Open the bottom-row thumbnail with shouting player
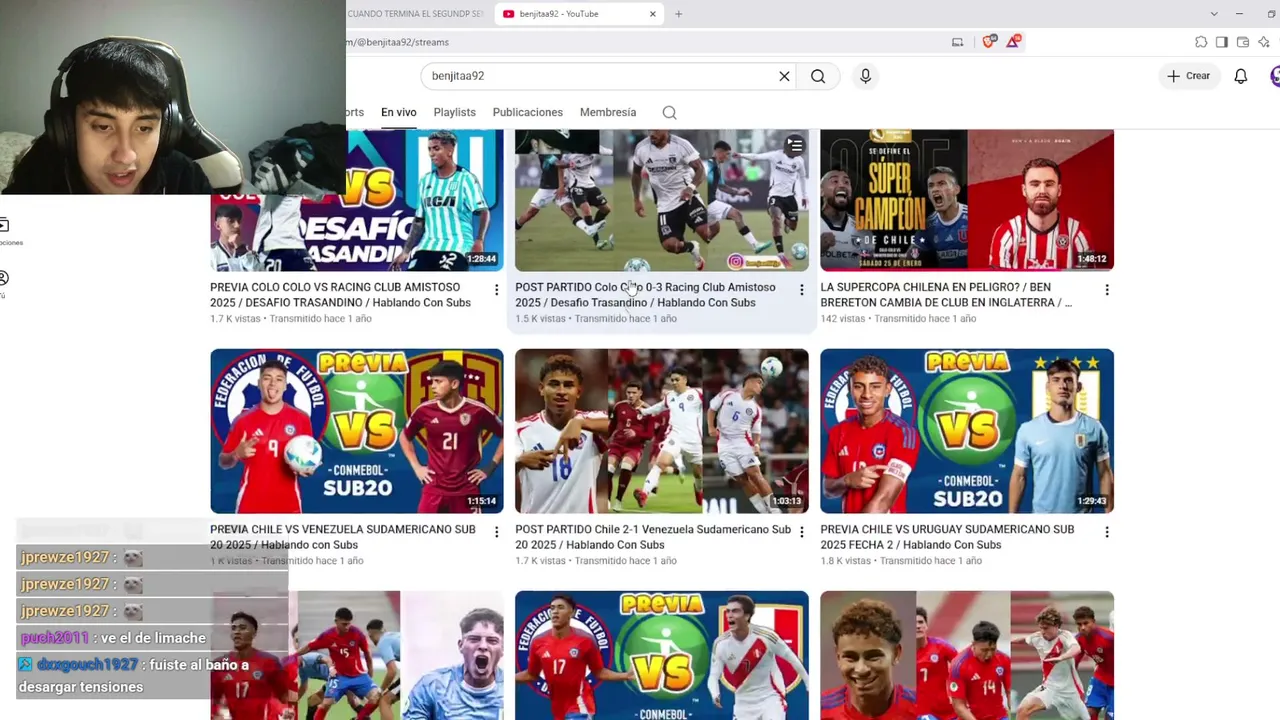1280x720 pixels. coord(357,655)
